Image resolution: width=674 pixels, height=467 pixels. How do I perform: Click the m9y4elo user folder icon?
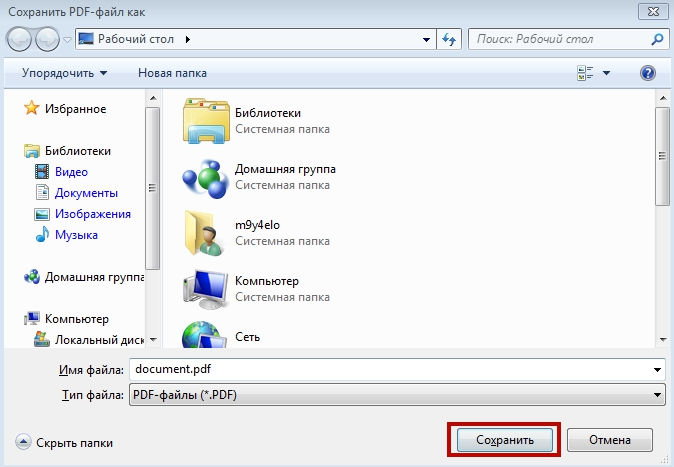coord(205,234)
